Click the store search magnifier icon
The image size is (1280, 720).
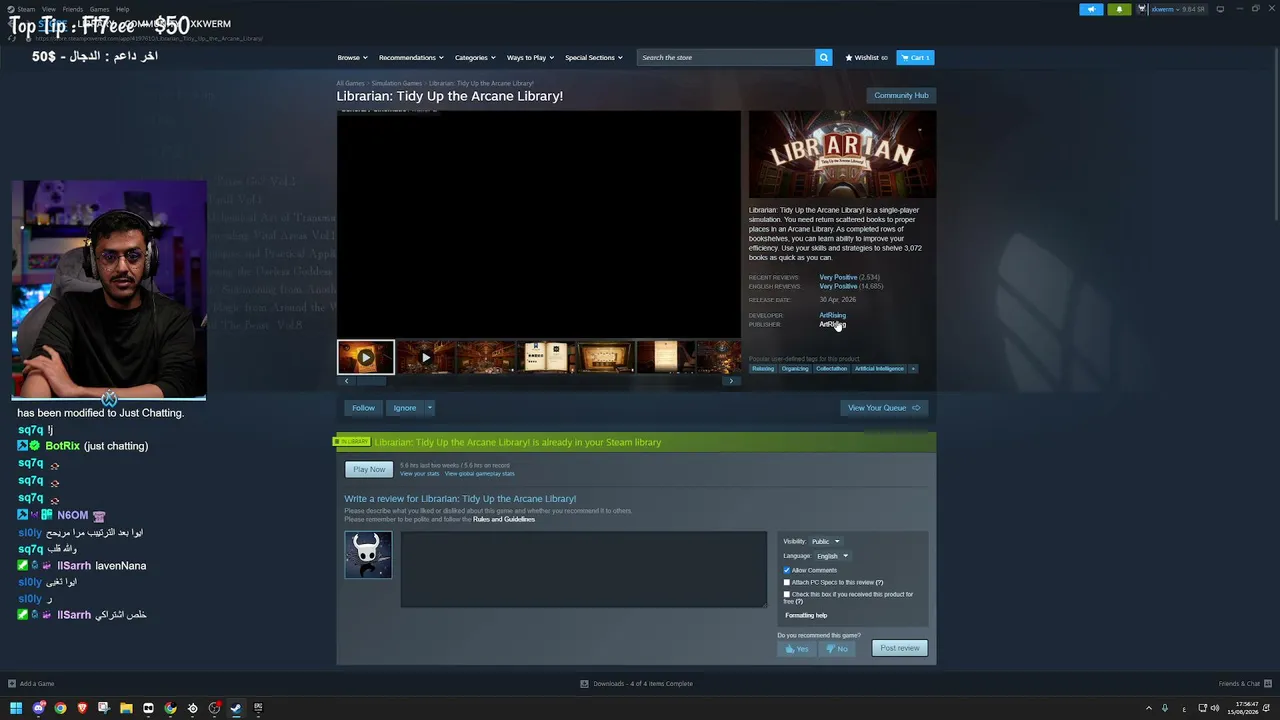pyautogui.click(x=824, y=57)
